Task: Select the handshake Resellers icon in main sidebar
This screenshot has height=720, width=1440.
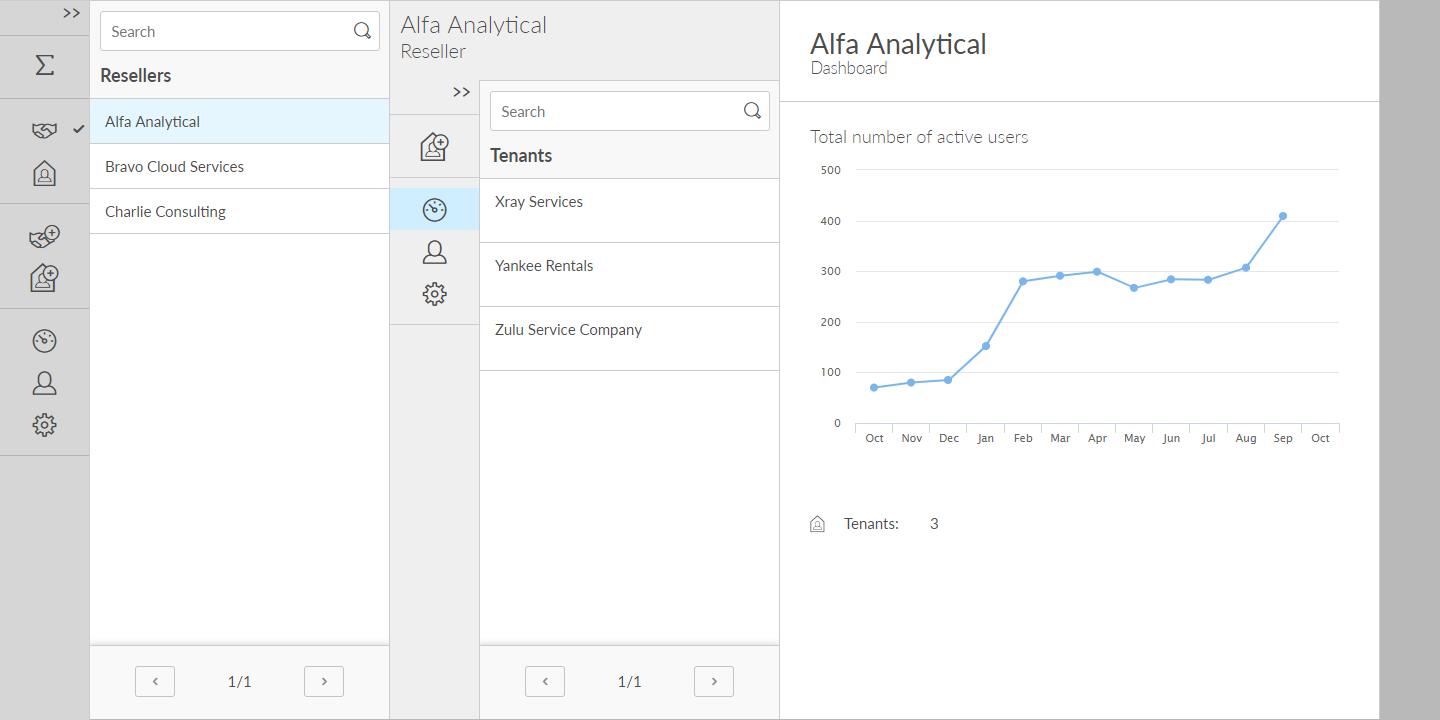Action: pos(44,130)
